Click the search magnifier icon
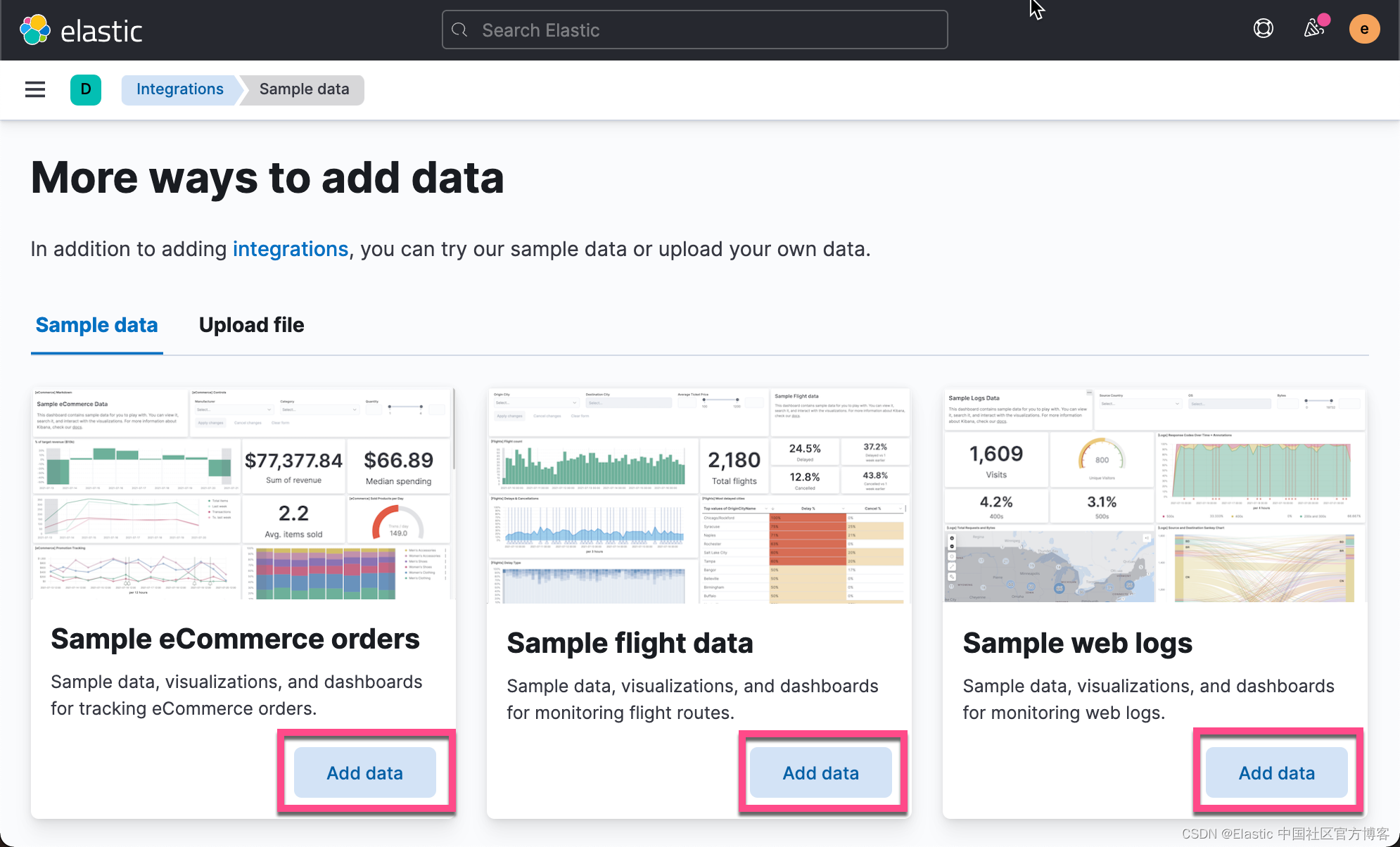Viewport: 1400px width, 847px height. [x=459, y=30]
